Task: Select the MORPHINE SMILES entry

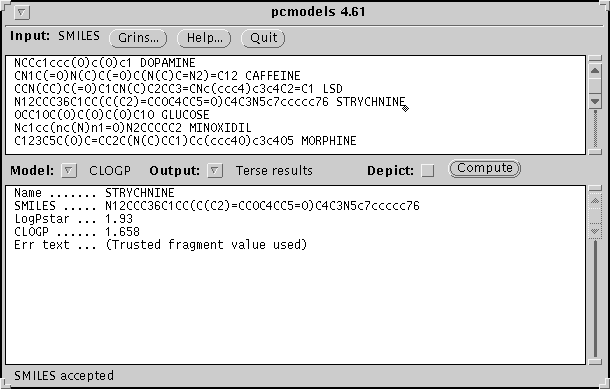Action: 185,141
